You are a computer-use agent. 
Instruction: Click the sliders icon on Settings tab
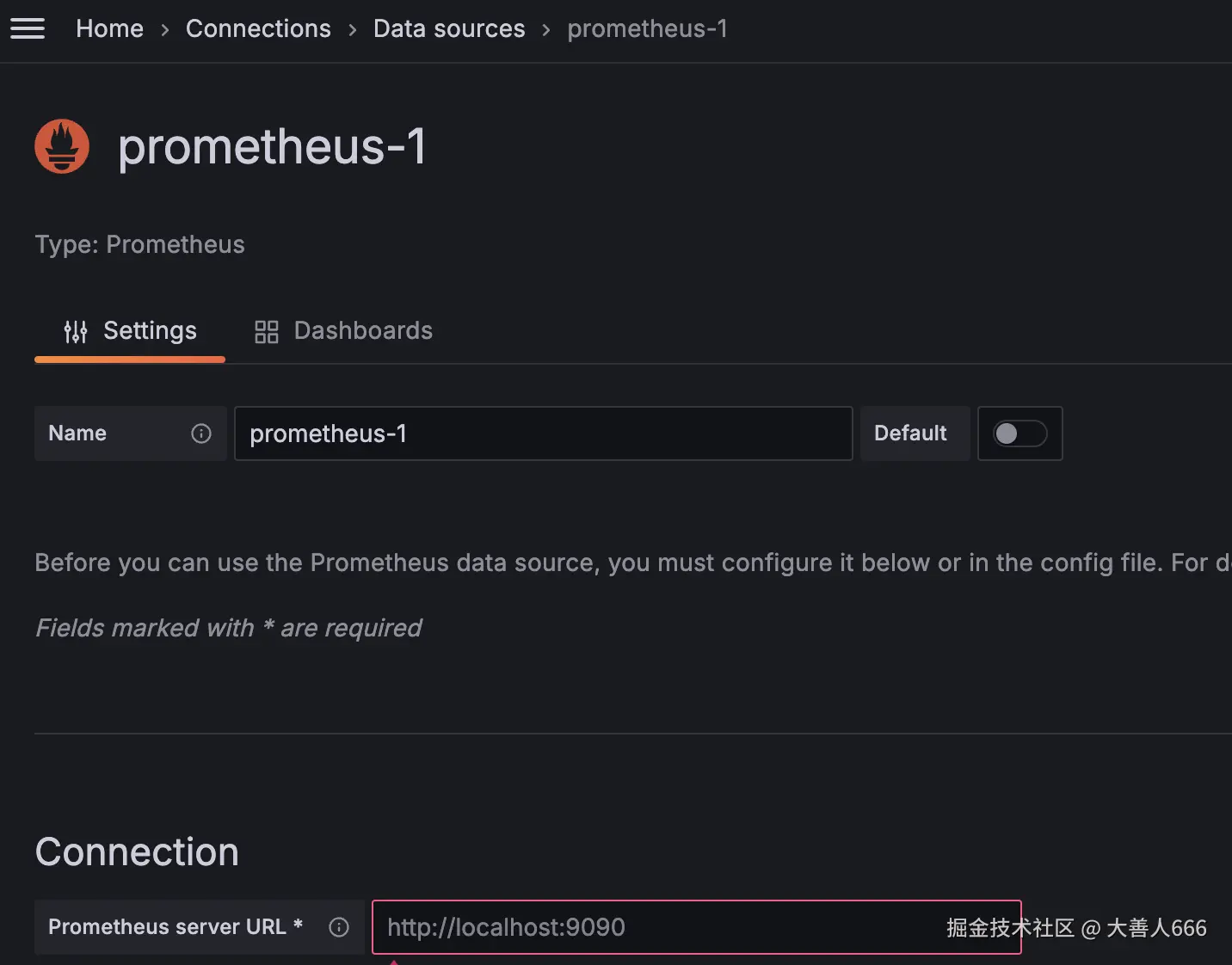point(76,331)
